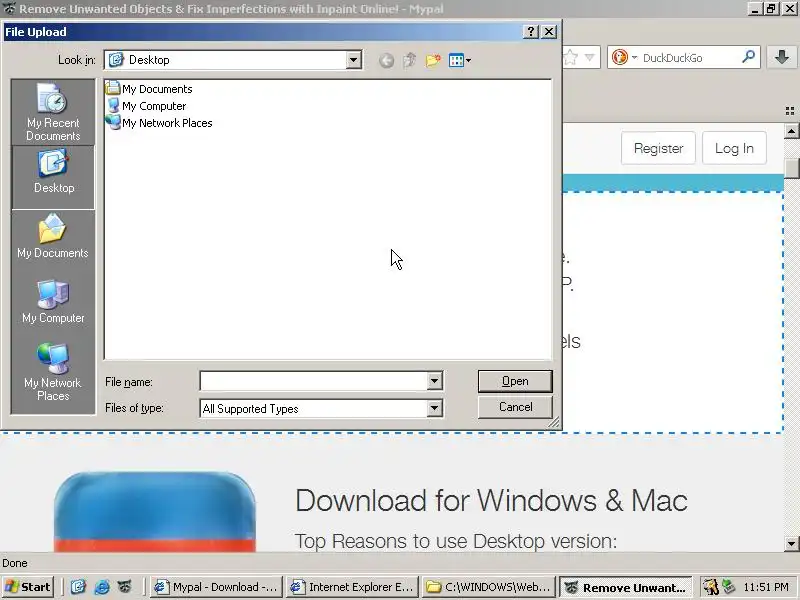This screenshot has width=800, height=600.
Task: Launch Mypal from the quick launch raccoon icon
Action: click(x=124, y=587)
